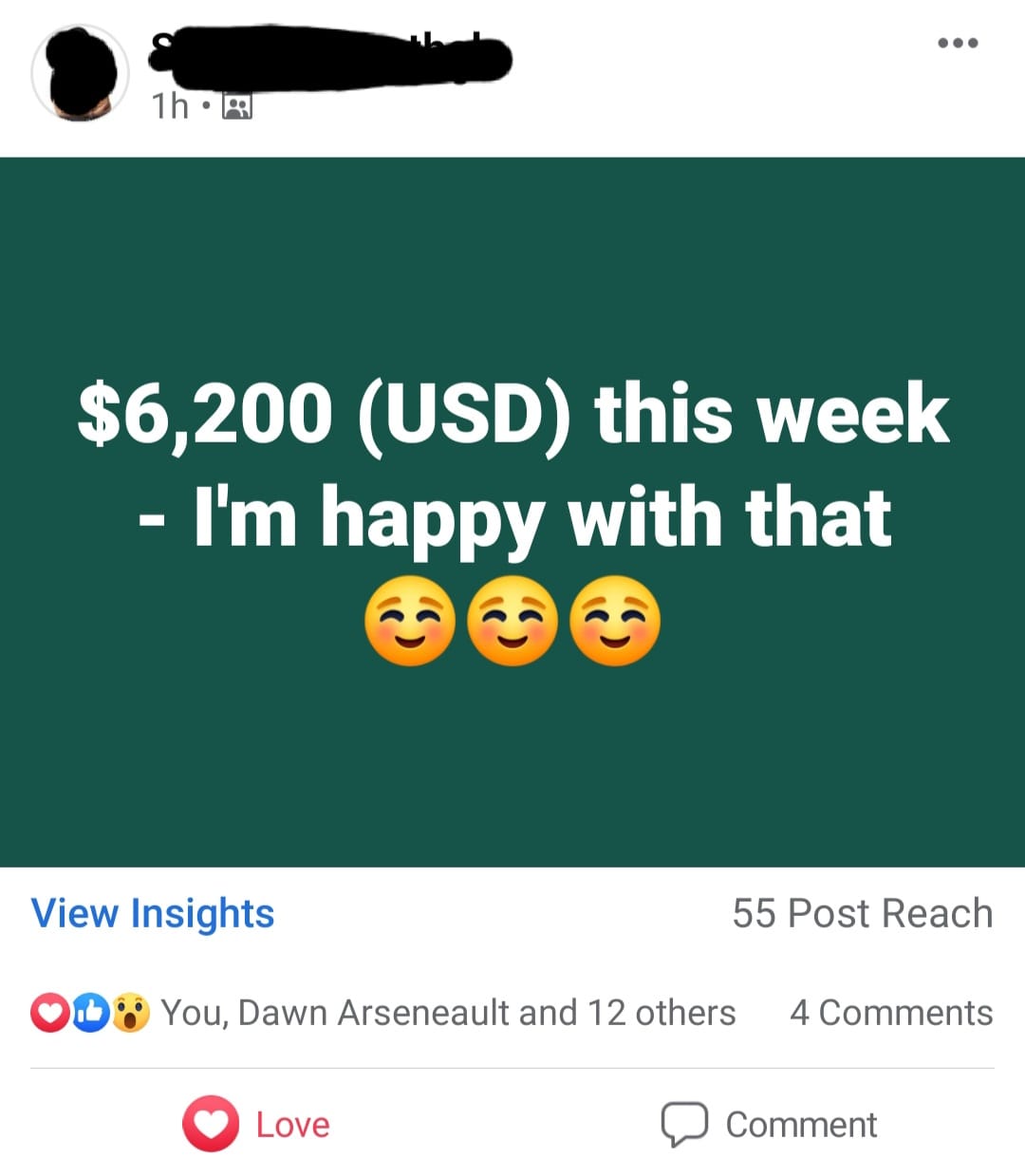Click the blacked-out profile picture
Image resolution: width=1025 pixels, height=1176 pixels.
[x=80, y=74]
